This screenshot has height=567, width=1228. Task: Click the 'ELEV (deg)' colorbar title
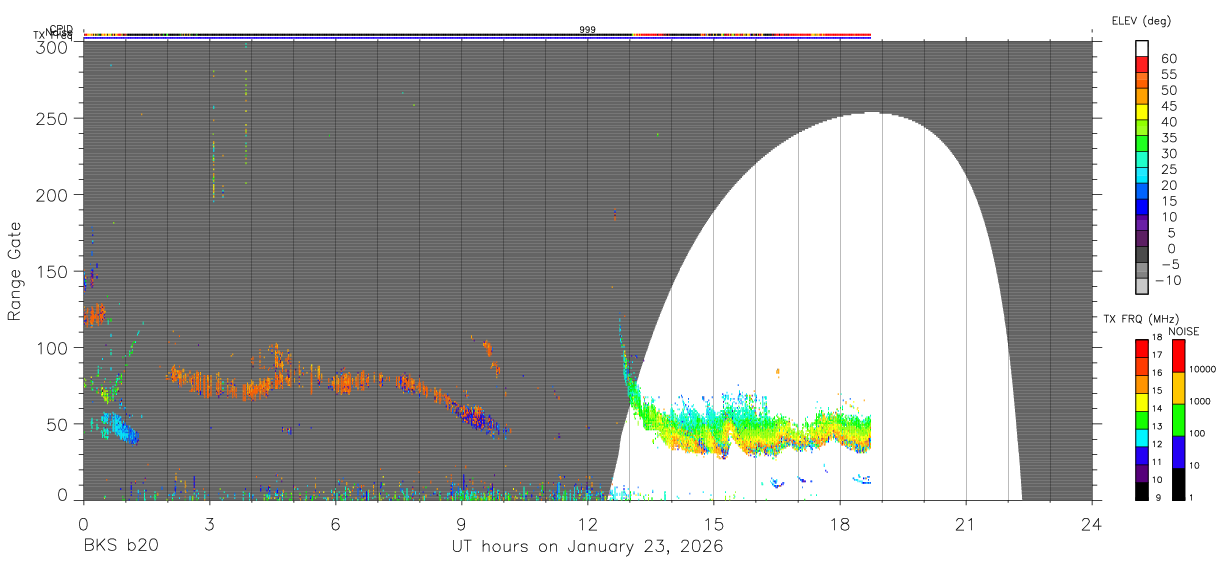point(1140,21)
